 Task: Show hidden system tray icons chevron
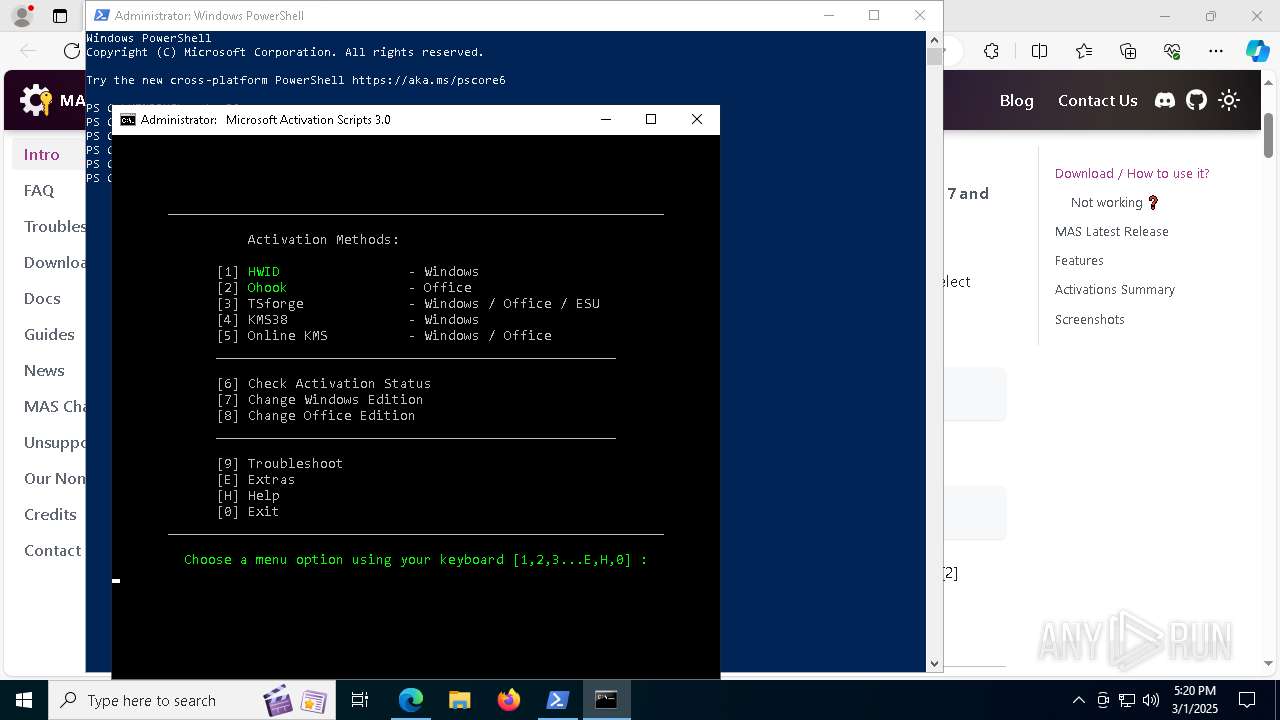pos(1078,700)
